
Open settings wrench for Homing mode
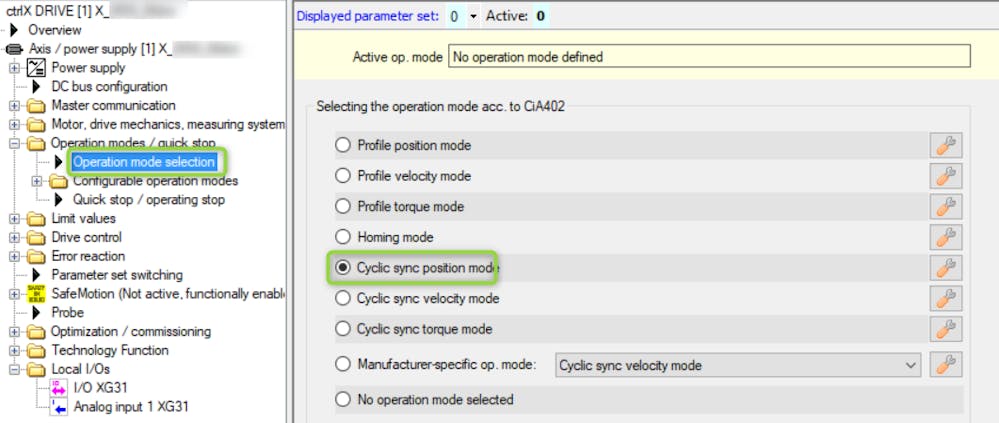click(x=945, y=237)
